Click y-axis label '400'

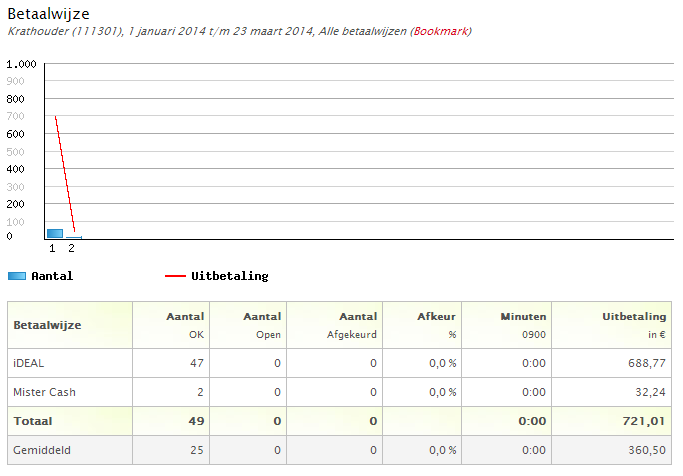[x=15, y=169]
